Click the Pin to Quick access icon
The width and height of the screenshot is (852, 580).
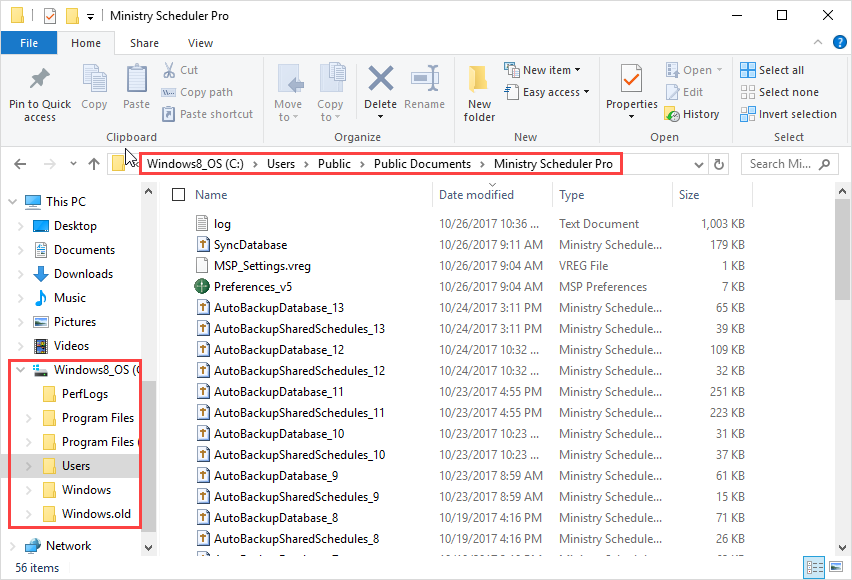40,80
